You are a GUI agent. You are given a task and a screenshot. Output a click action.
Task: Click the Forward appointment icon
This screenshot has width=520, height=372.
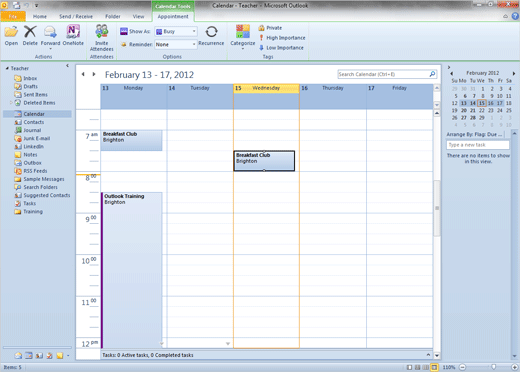(x=50, y=32)
